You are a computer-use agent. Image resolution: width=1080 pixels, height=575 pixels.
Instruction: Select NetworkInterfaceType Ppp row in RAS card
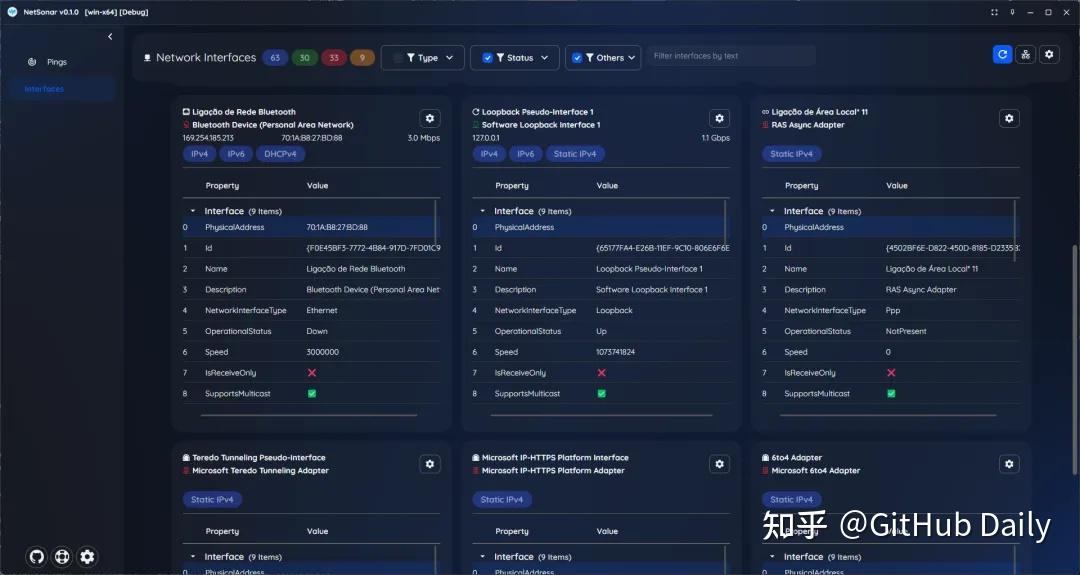[889, 311]
